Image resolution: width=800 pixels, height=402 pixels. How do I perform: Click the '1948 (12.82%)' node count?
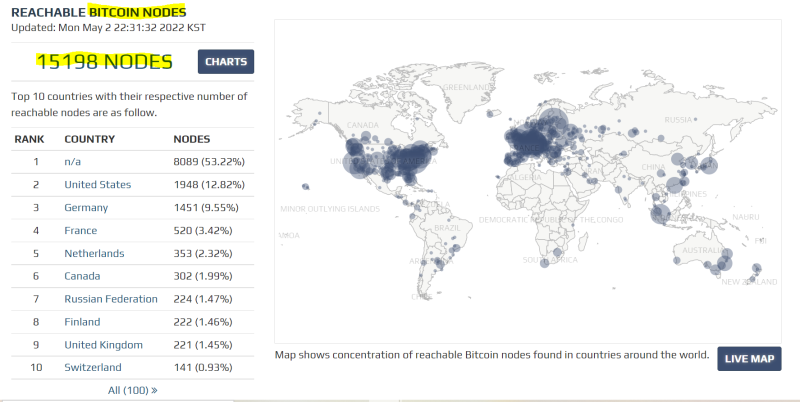(x=209, y=185)
